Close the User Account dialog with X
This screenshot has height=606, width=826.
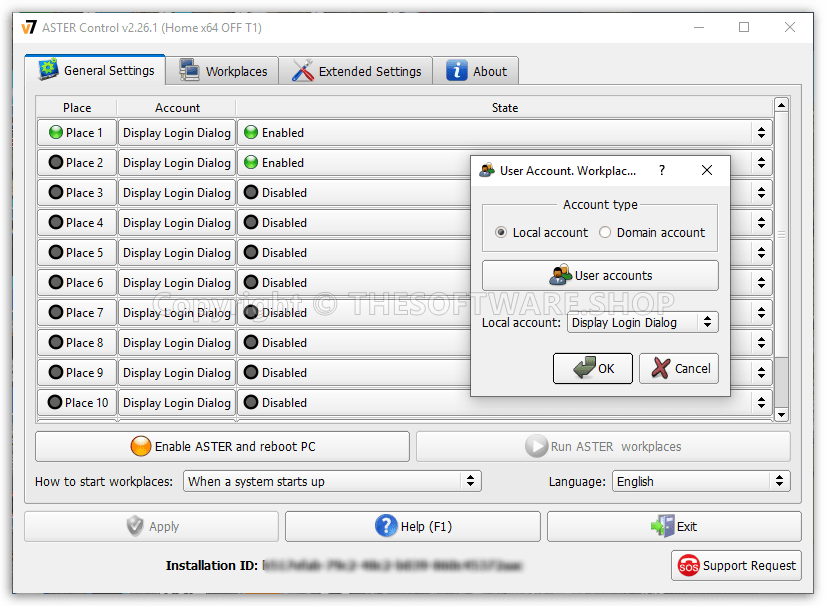click(x=706, y=170)
